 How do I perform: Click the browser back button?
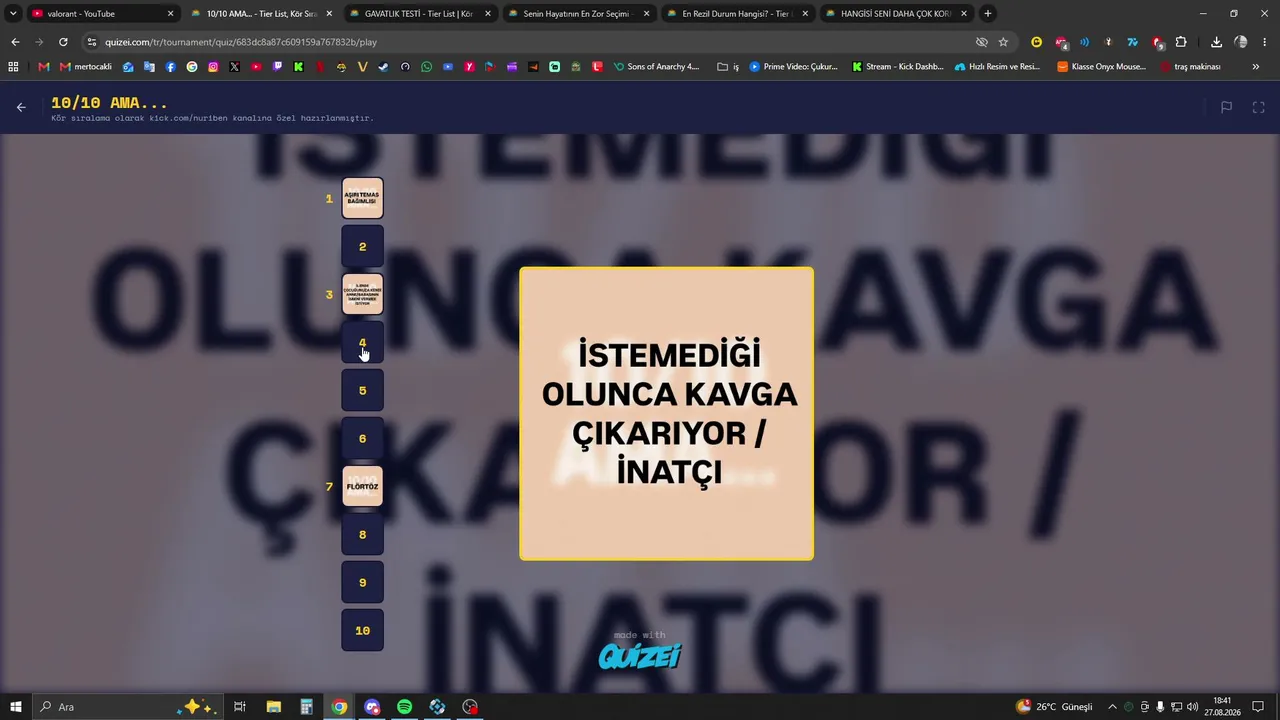[x=15, y=42]
